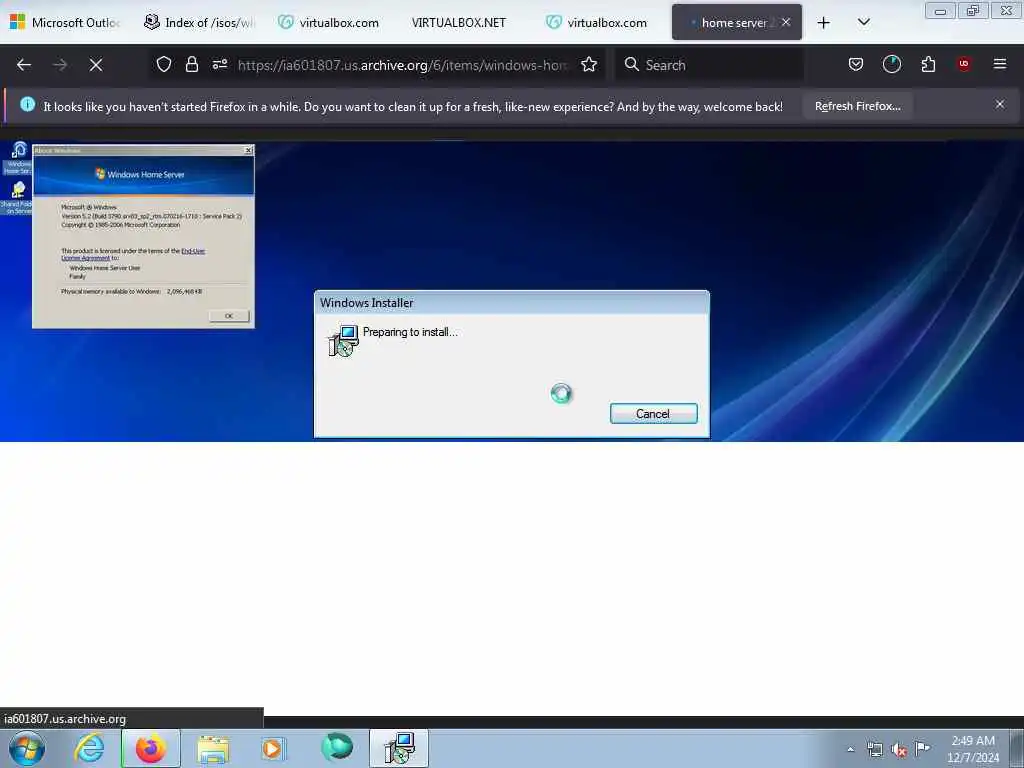Launch Internet Explorer from the taskbar

click(89, 748)
